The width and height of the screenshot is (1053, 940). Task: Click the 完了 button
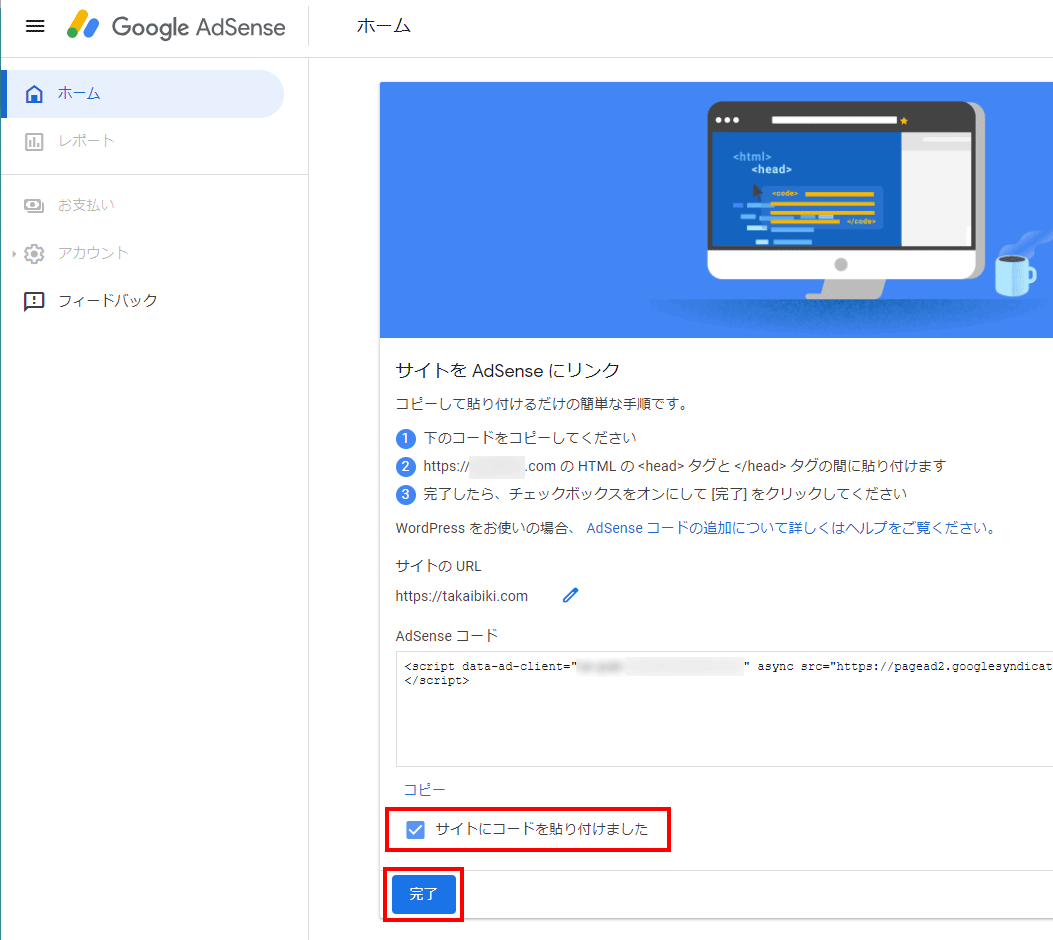point(424,894)
